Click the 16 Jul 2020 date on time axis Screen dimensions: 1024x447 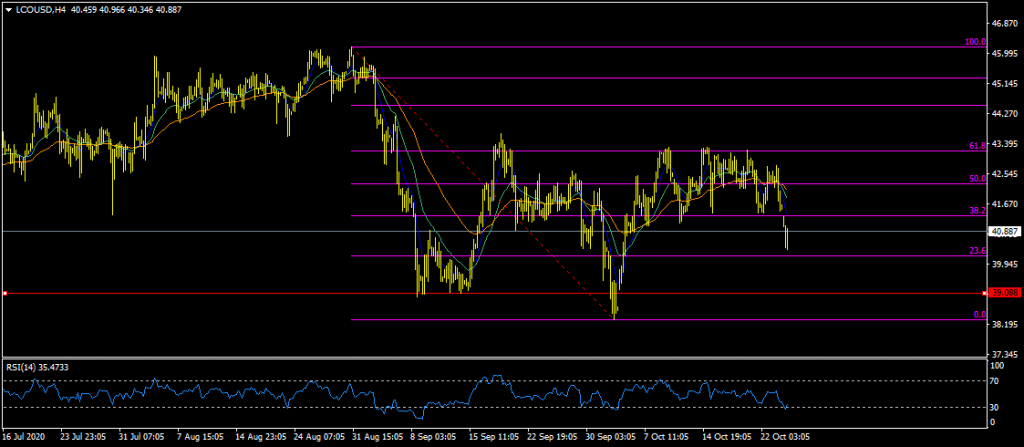click(25, 437)
